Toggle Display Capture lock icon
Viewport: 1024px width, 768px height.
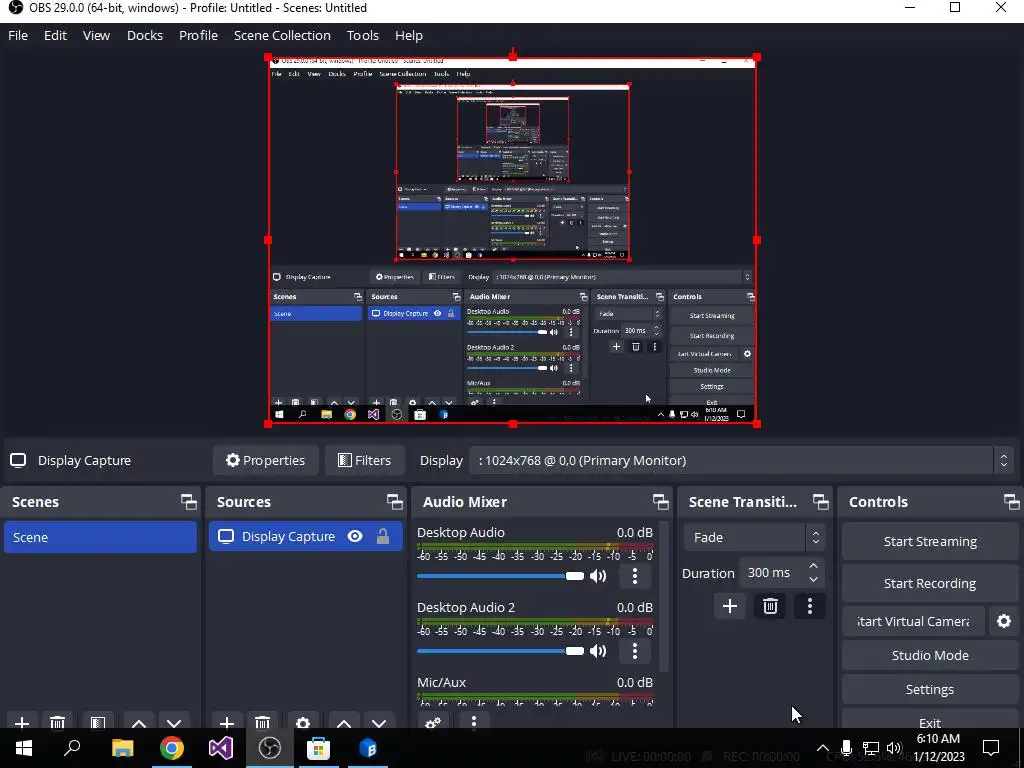pos(383,536)
